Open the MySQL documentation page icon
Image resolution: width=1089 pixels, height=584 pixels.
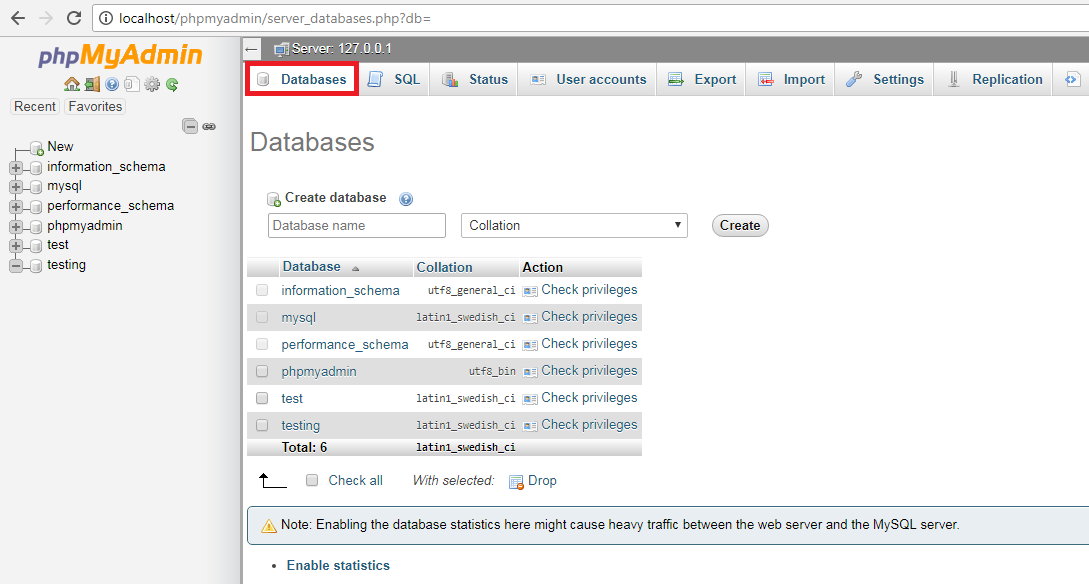click(x=132, y=84)
